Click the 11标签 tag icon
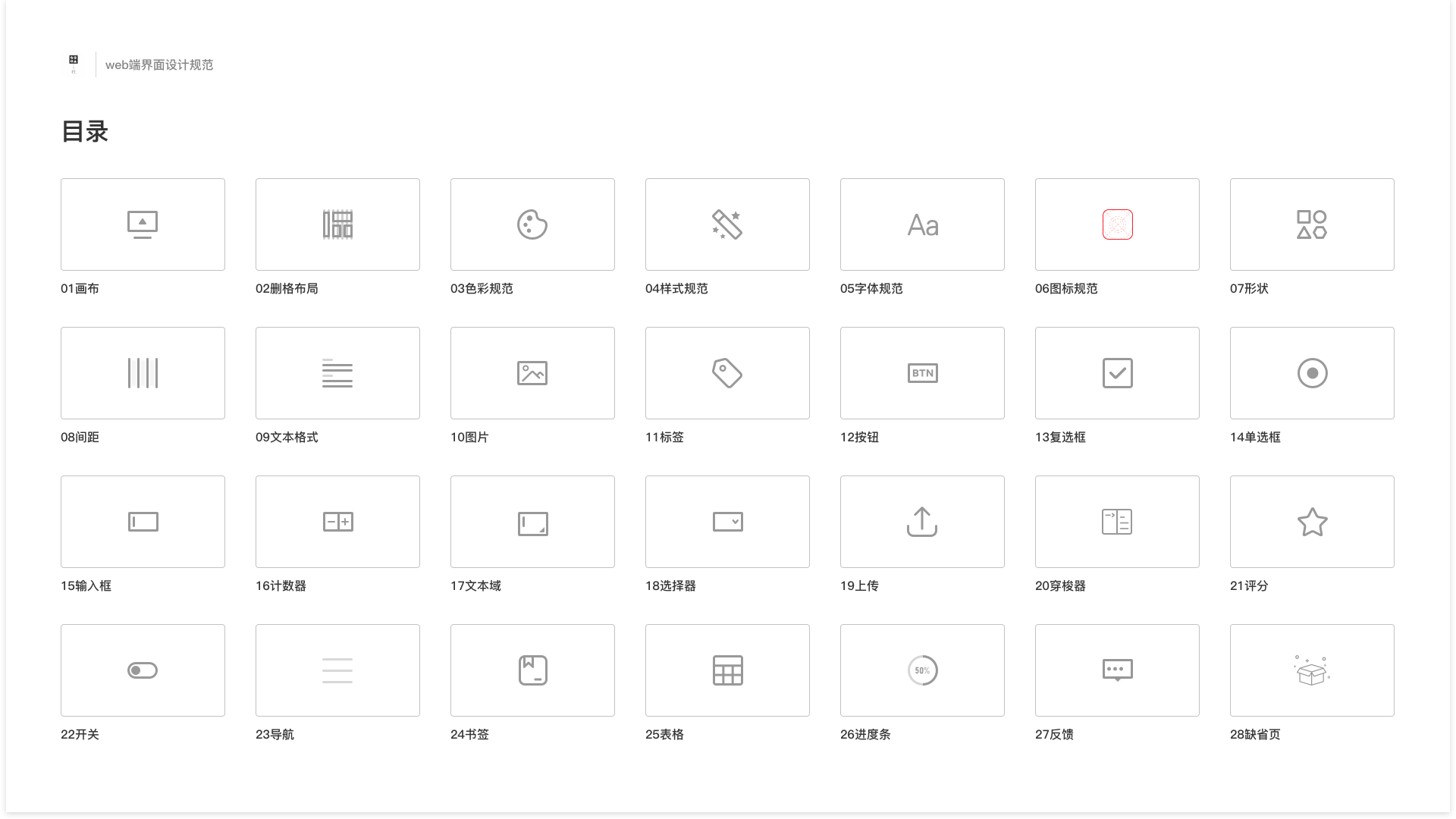This screenshot has height=819, width=1456. tap(727, 373)
